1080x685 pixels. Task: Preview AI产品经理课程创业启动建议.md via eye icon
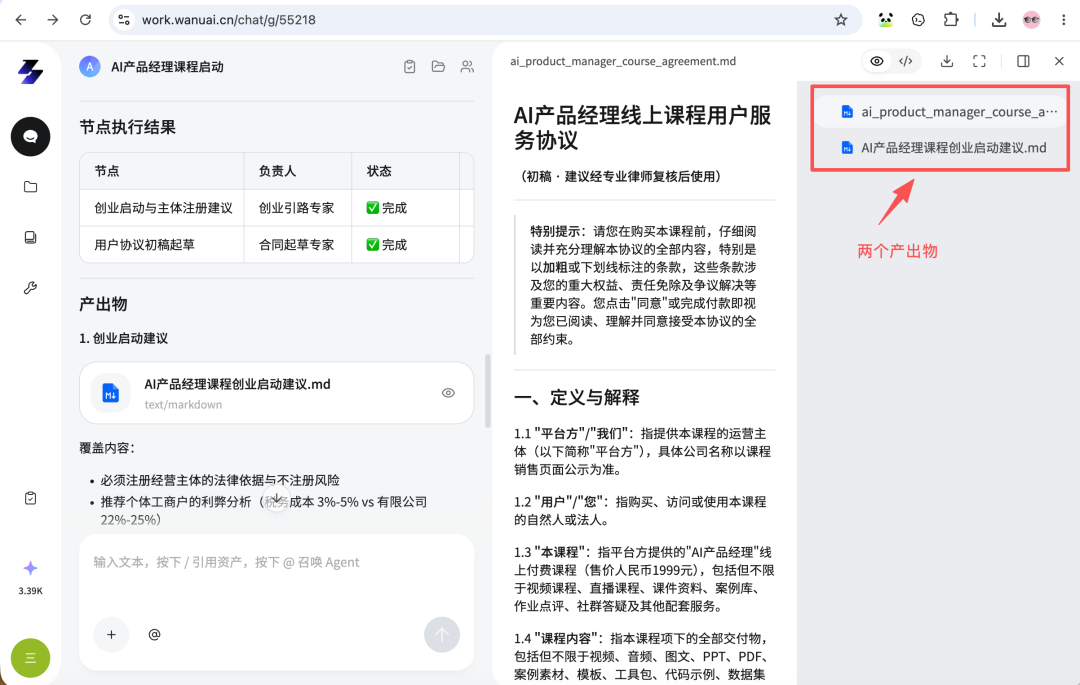tap(448, 393)
